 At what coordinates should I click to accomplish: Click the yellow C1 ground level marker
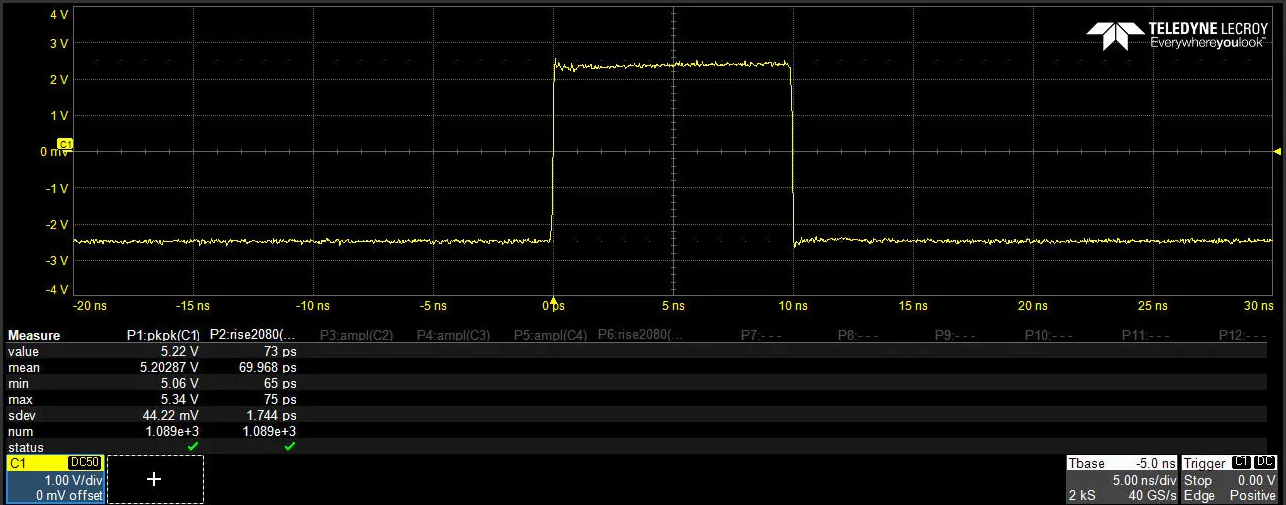point(66,145)
